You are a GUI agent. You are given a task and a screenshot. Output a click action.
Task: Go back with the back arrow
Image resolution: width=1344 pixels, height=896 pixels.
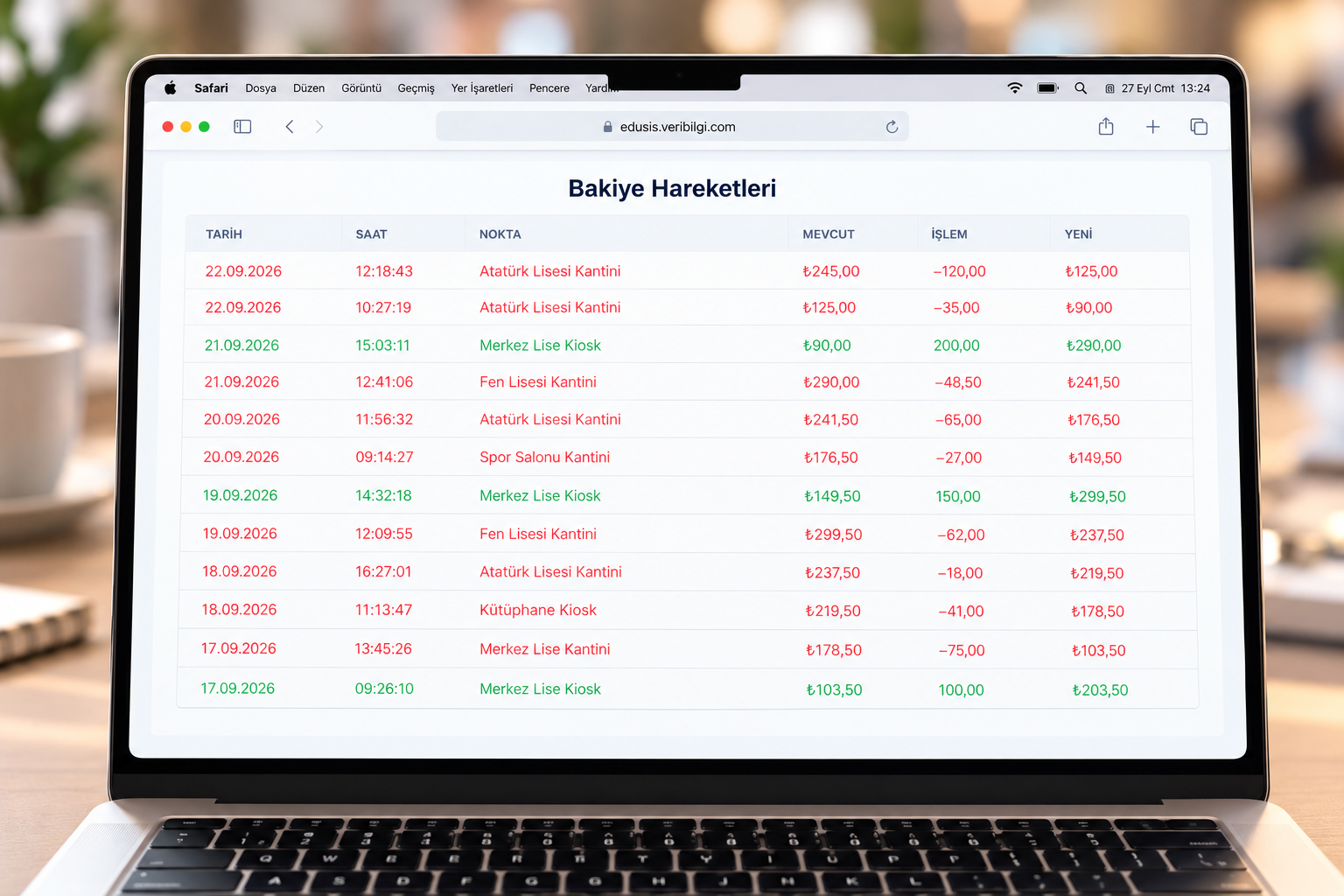coord(290,127)
